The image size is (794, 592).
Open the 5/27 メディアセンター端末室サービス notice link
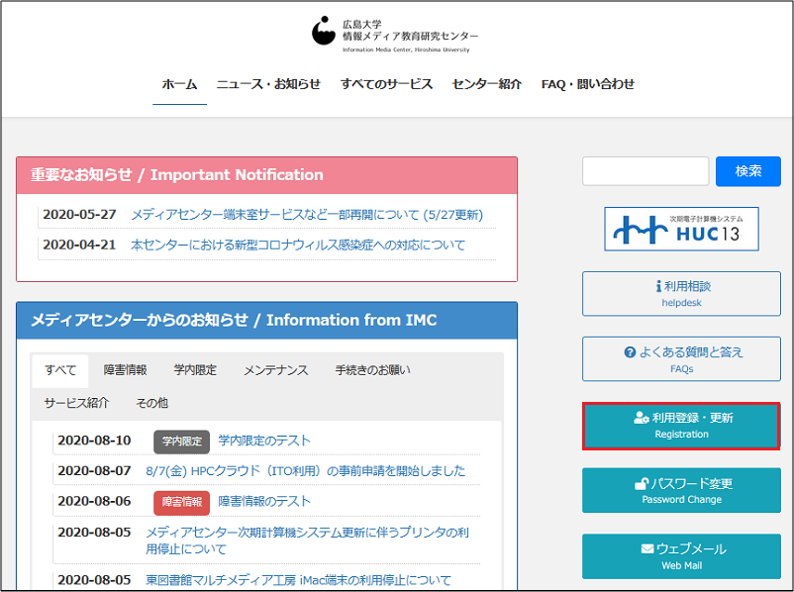[306, 215]
